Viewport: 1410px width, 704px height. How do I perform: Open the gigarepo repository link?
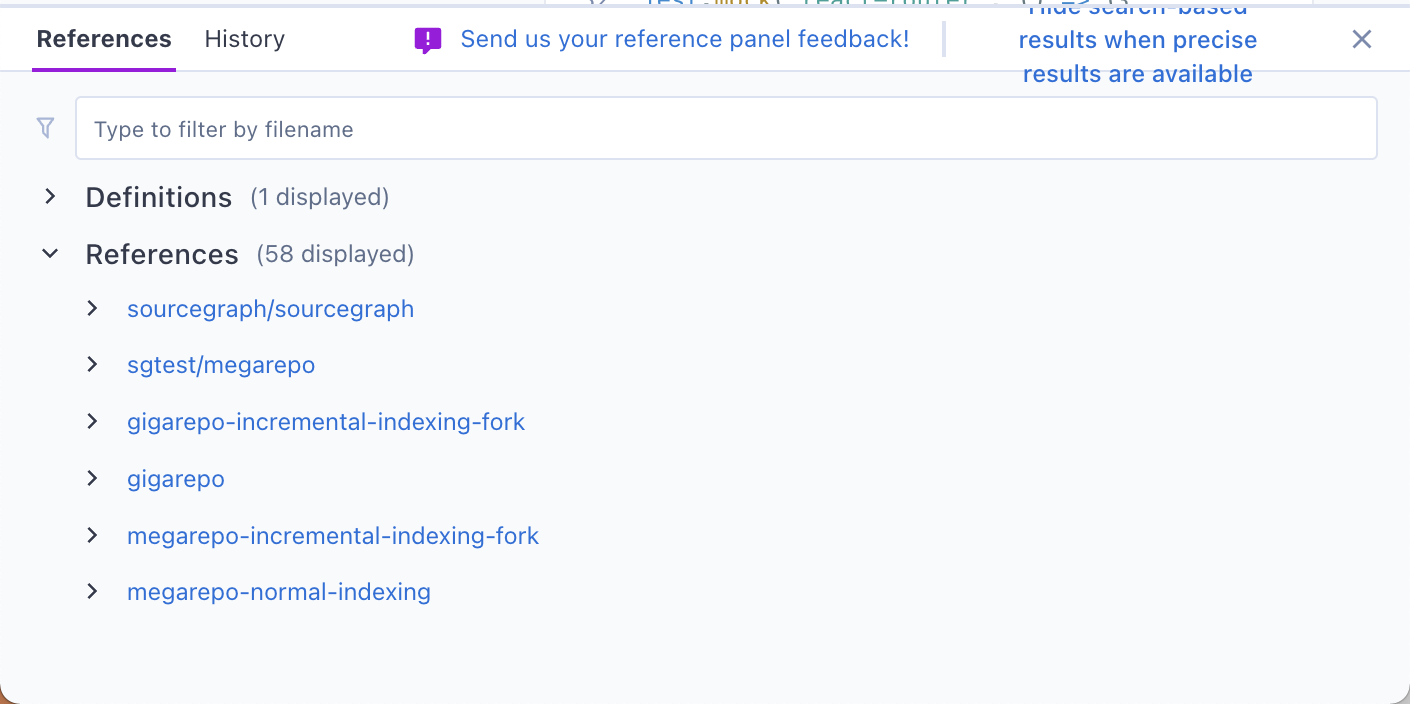pos(176,479)
